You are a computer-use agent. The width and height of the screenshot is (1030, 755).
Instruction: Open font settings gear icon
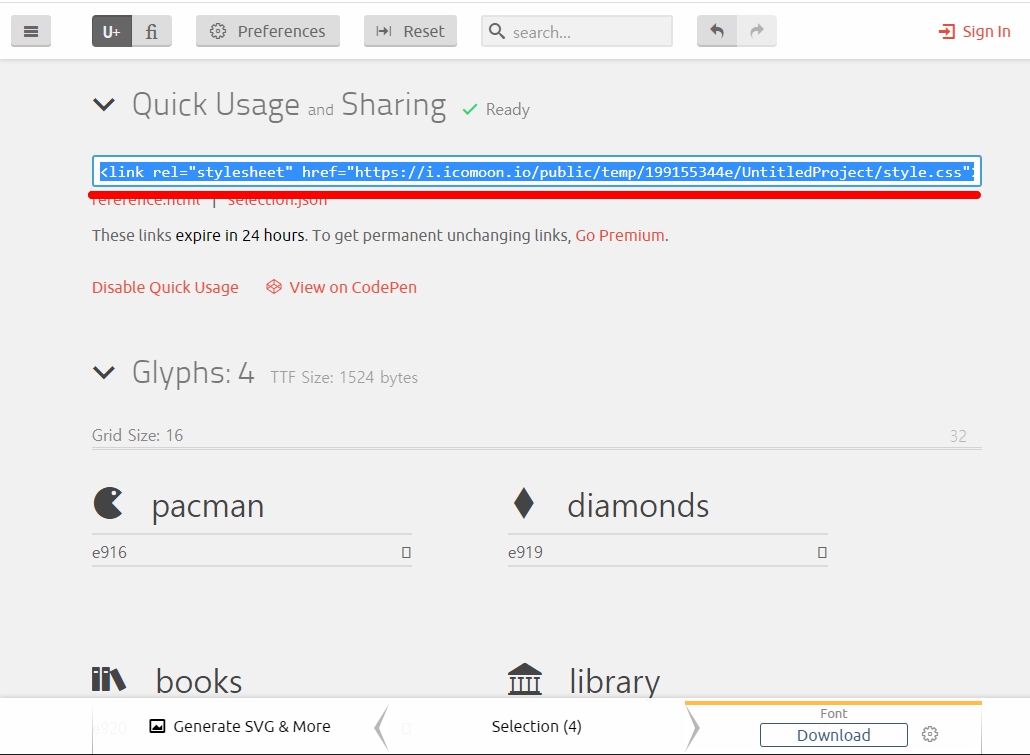(929, 734)
